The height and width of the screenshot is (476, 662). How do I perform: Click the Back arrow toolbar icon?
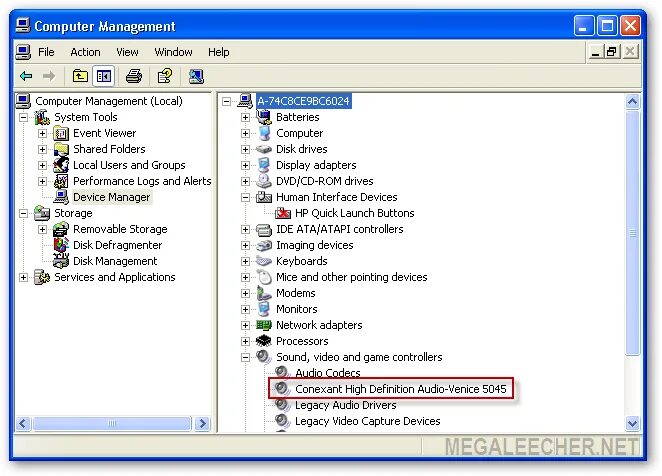pyautogui.click(x=26, y=76)
